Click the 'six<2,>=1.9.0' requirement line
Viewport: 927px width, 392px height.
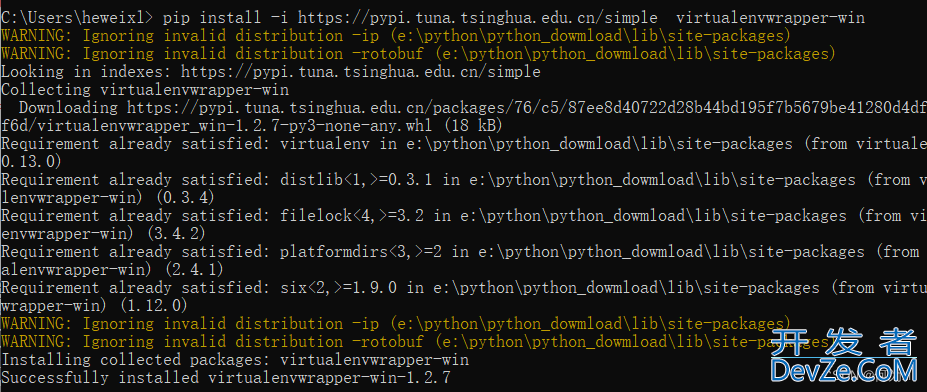coord(464,289)
